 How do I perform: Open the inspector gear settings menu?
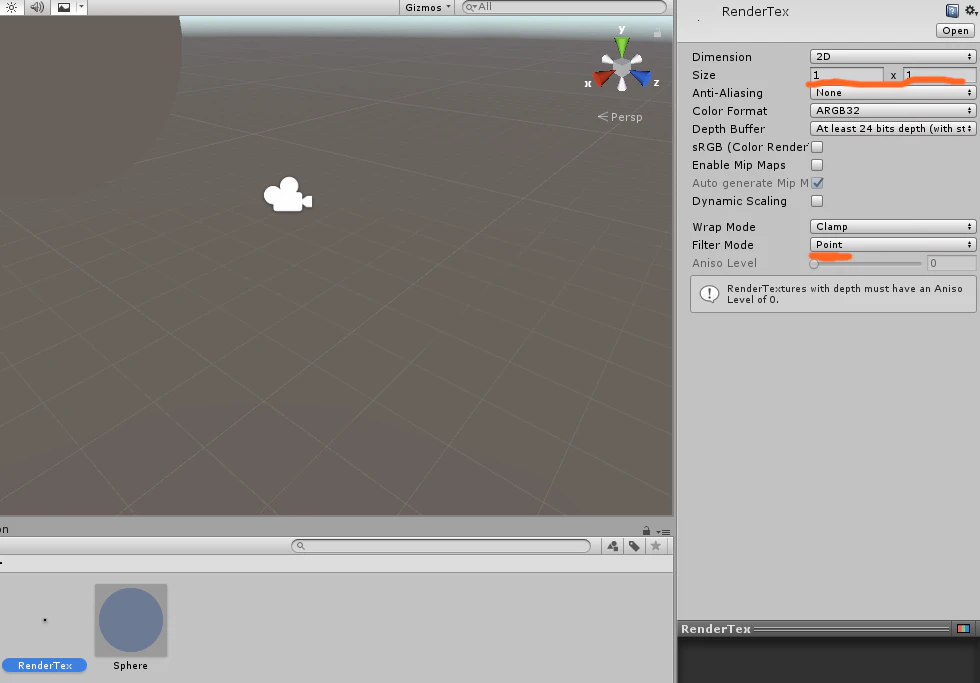coord(971,10)
